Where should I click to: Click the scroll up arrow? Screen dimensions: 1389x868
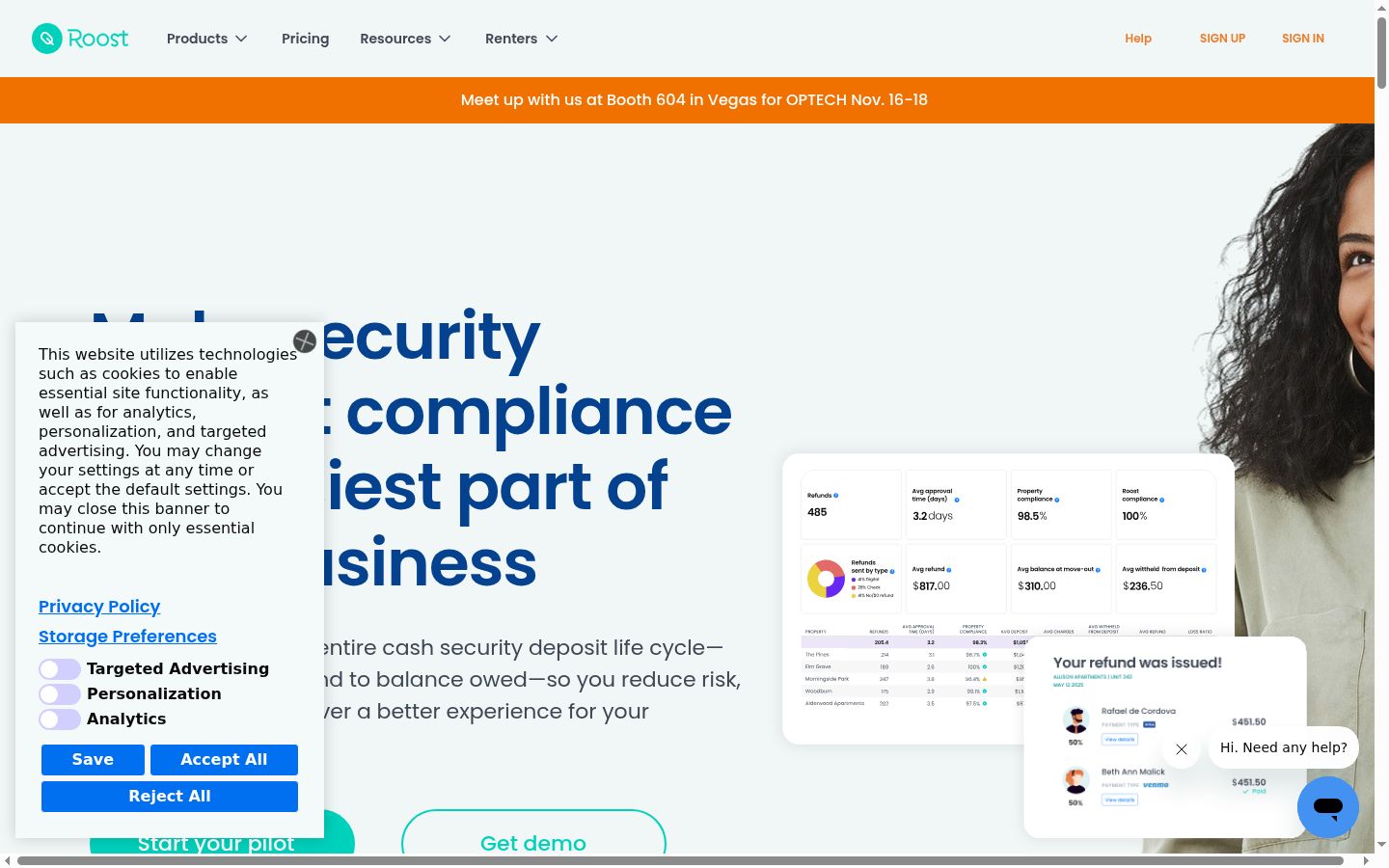pos(1381,7)
